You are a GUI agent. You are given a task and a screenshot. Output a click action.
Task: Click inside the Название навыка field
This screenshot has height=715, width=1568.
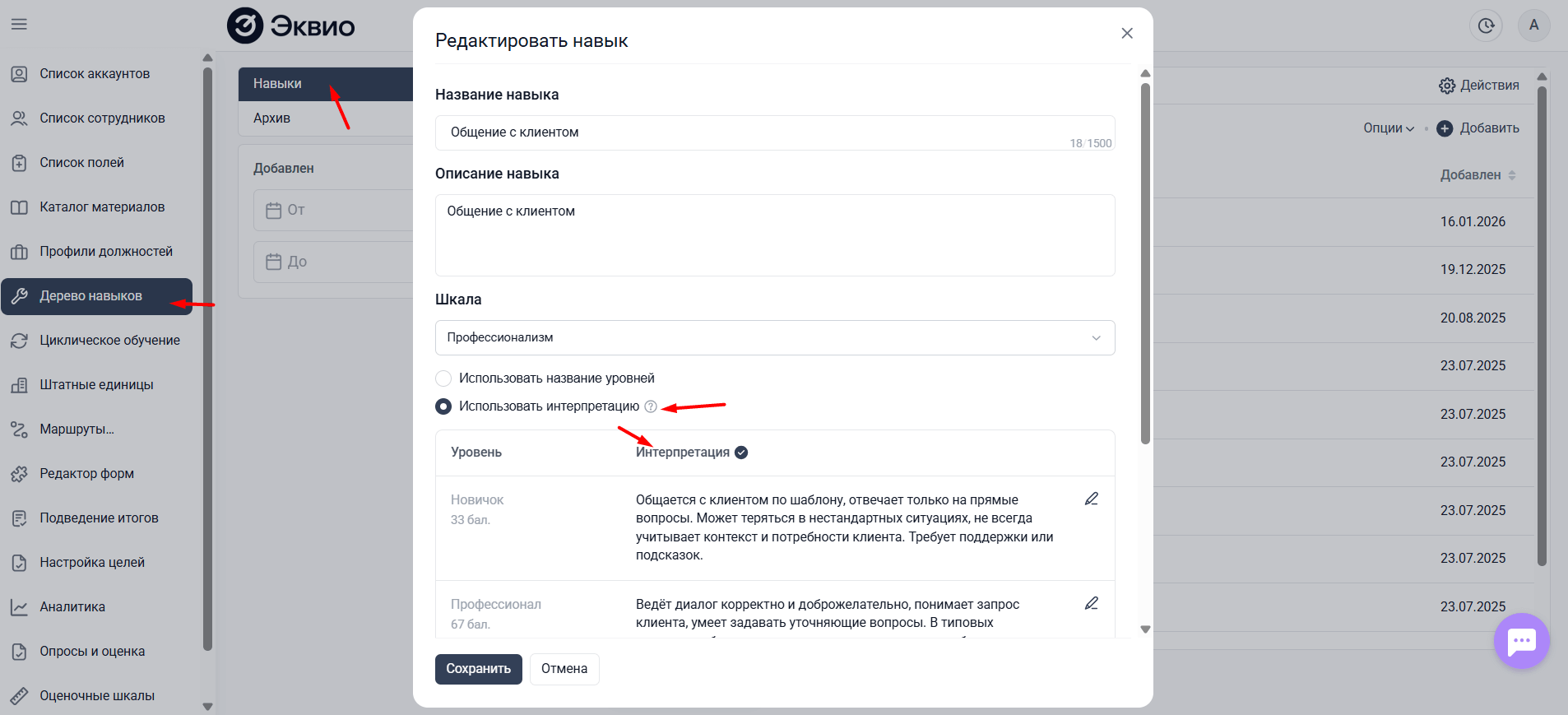pos(773,132)
